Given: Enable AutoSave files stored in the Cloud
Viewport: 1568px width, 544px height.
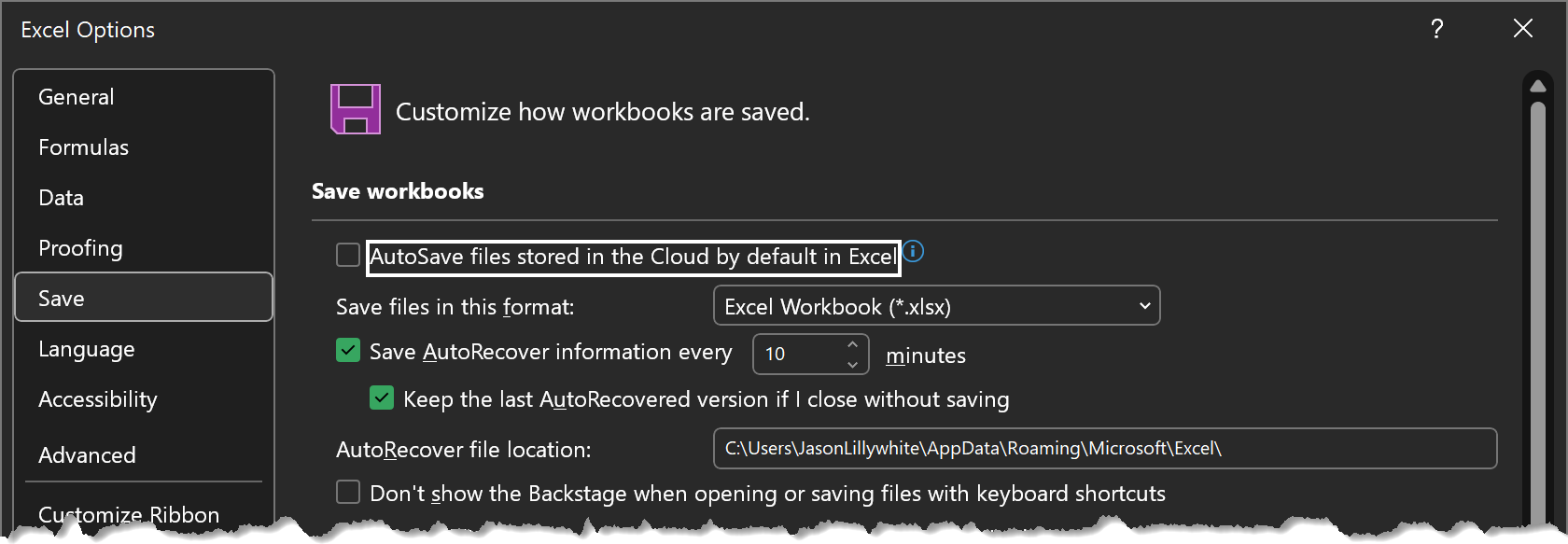Looking at the screenshot, I should (348, 255).
